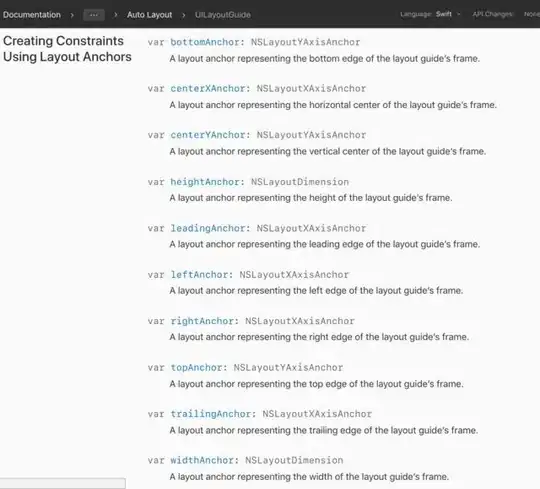Viewport: 540px width, 489px height.
Task: Open the Language Swift dropdown
Action: pos(430,14)
